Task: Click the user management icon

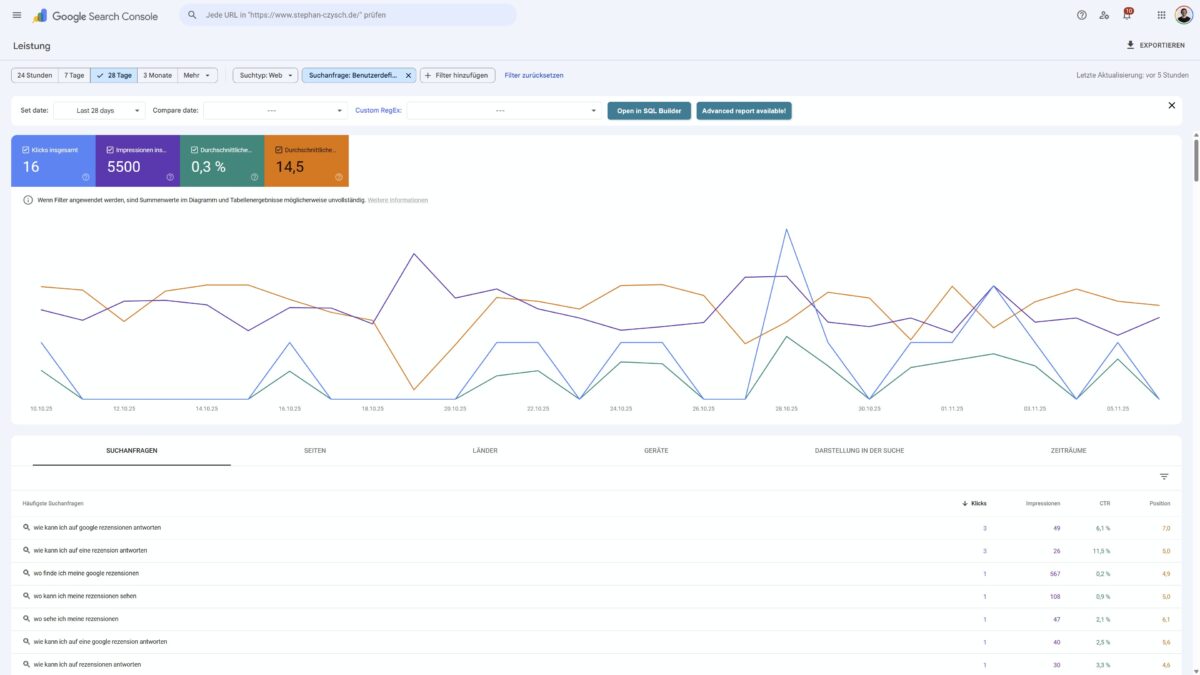Action: (1104, 15)
